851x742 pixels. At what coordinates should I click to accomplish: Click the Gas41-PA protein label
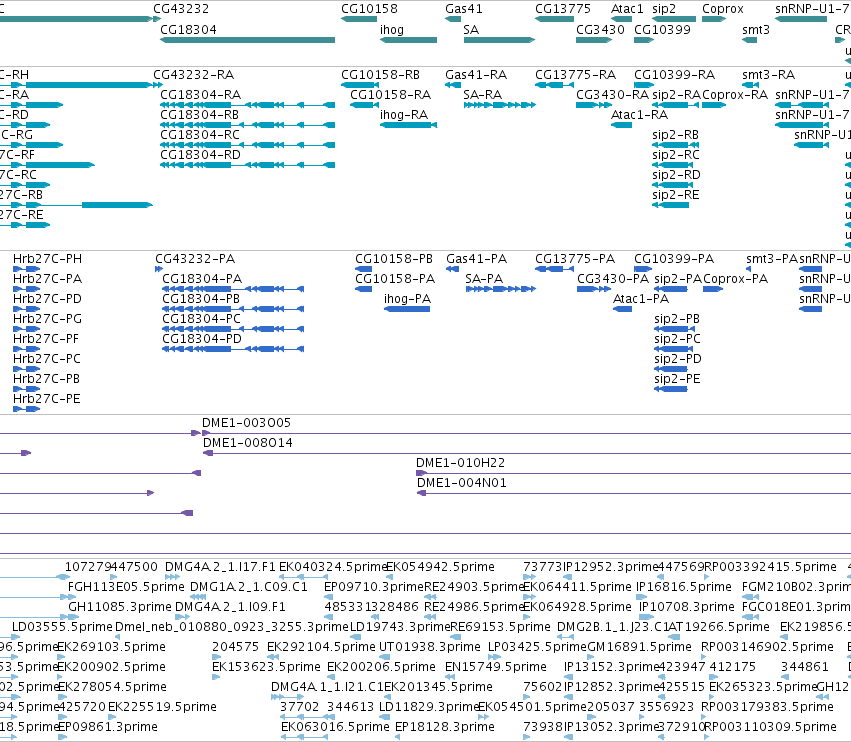[x=477, y=259]
